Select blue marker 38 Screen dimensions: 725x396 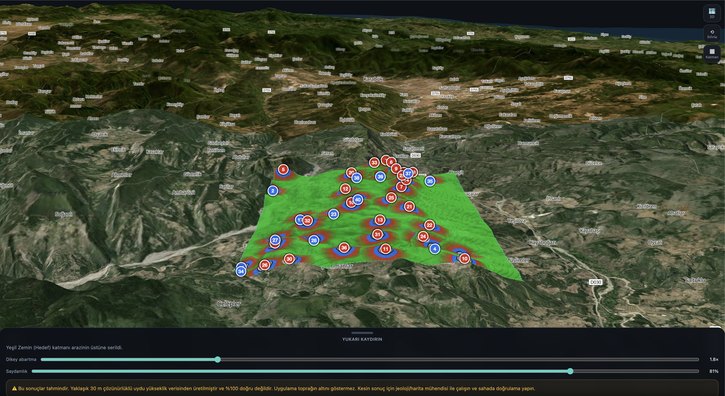pyautogui.click(x=356, y=178)
